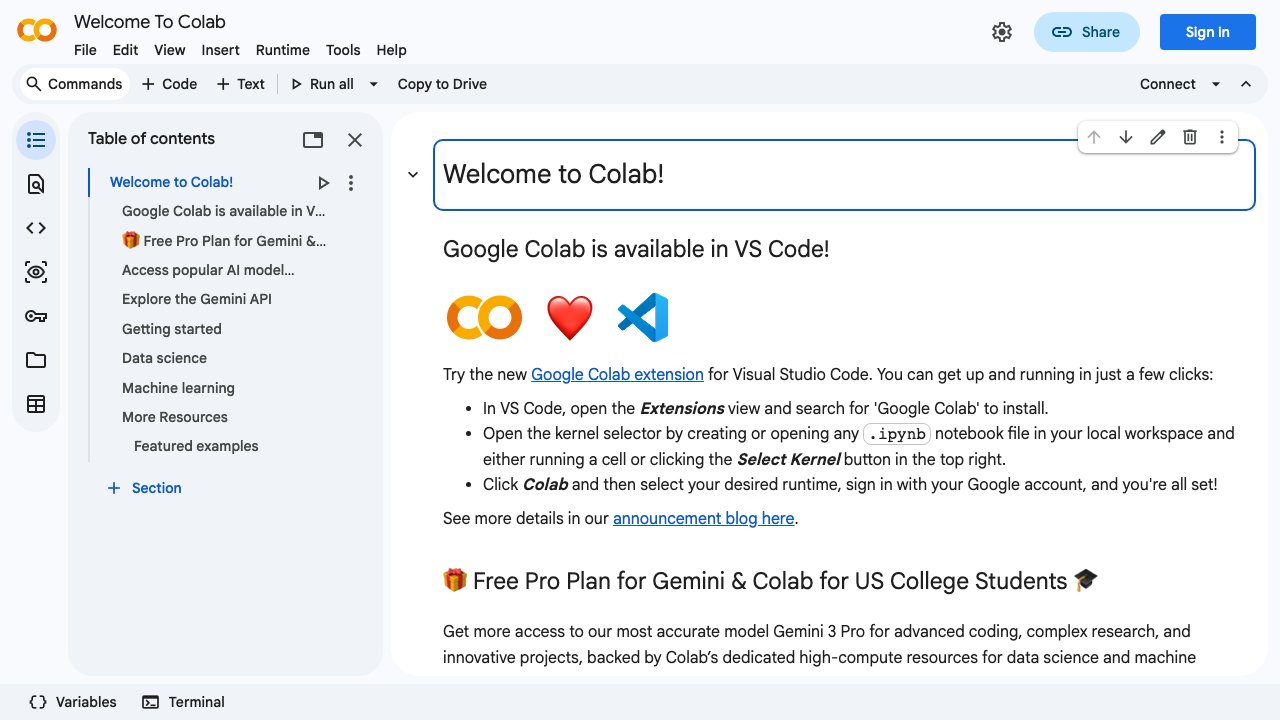1280x720 pixels.
Task: Open the Terminal panel
Action: [x=183, y=702]
